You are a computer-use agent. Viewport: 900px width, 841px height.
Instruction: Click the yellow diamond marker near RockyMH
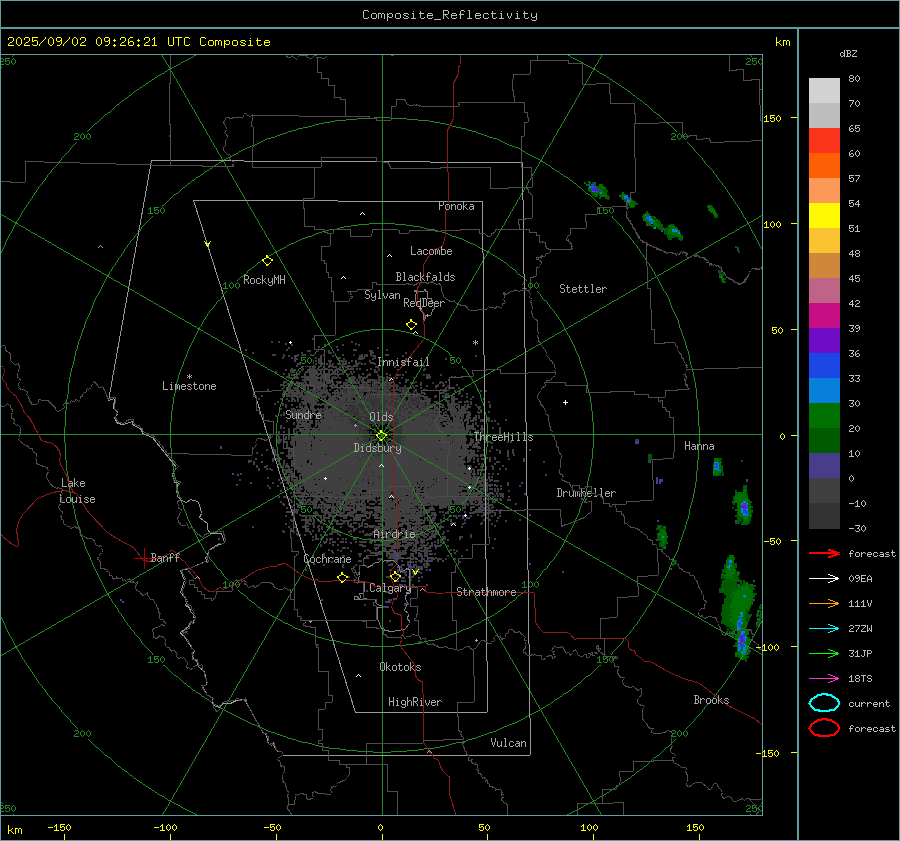[267, 261]
